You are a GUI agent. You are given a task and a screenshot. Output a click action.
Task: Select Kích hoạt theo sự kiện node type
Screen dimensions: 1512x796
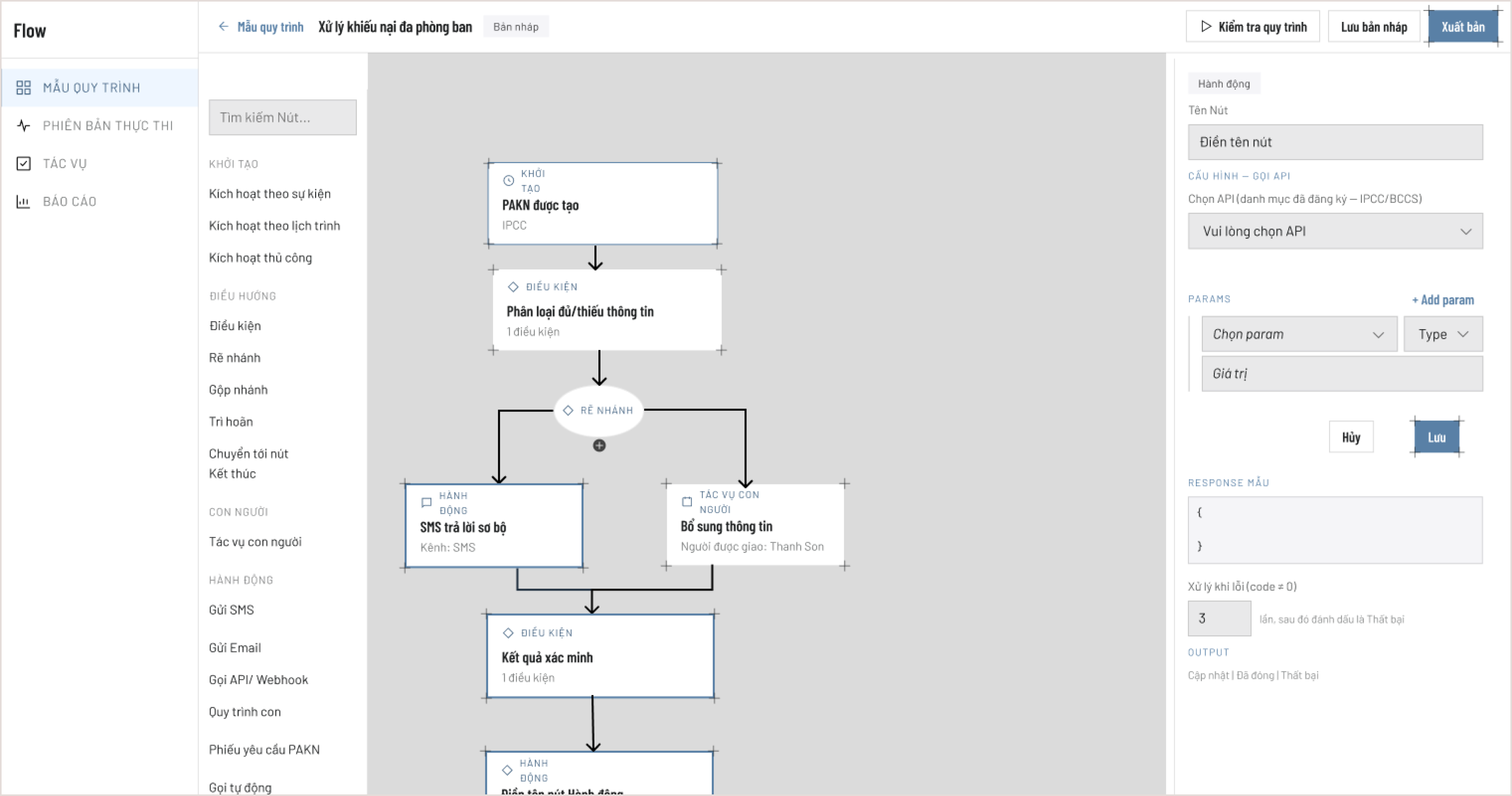click(270, 194)
